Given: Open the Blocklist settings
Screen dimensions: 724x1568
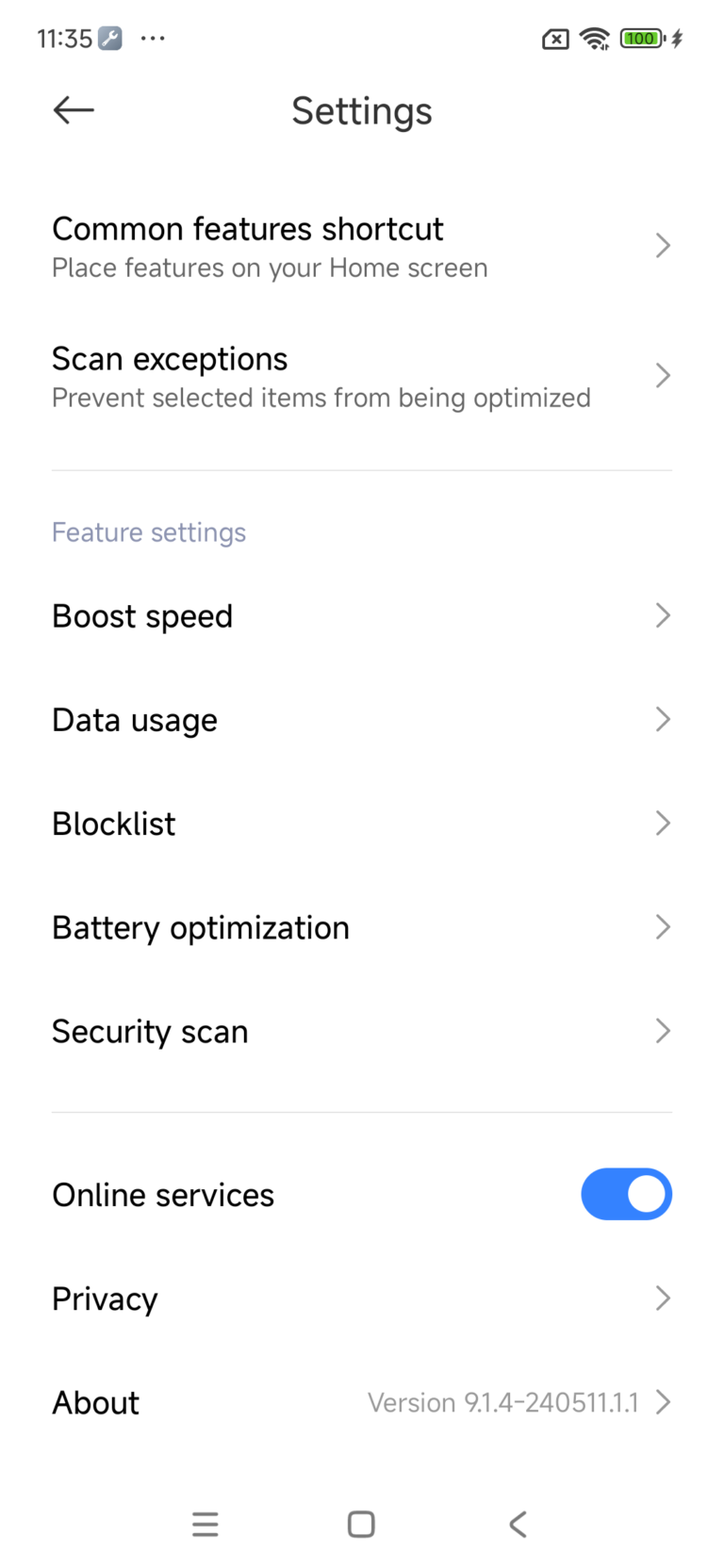Looking at the screenshot, I should coord(362,823).
